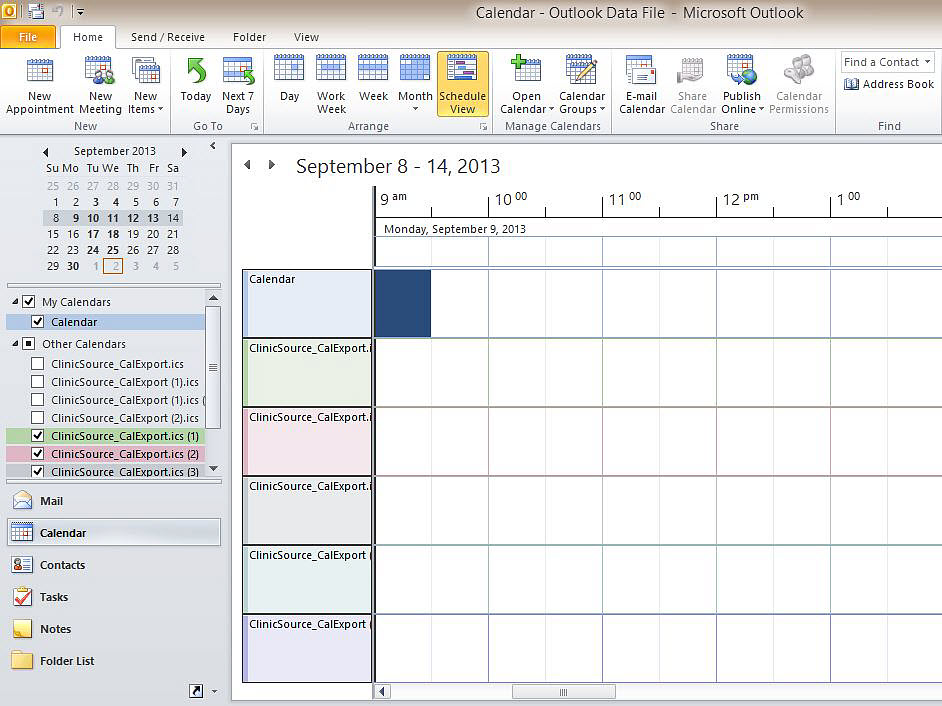Open the New Items menu
The height and width of the screenshot is (706, 942).
(145, 85)
